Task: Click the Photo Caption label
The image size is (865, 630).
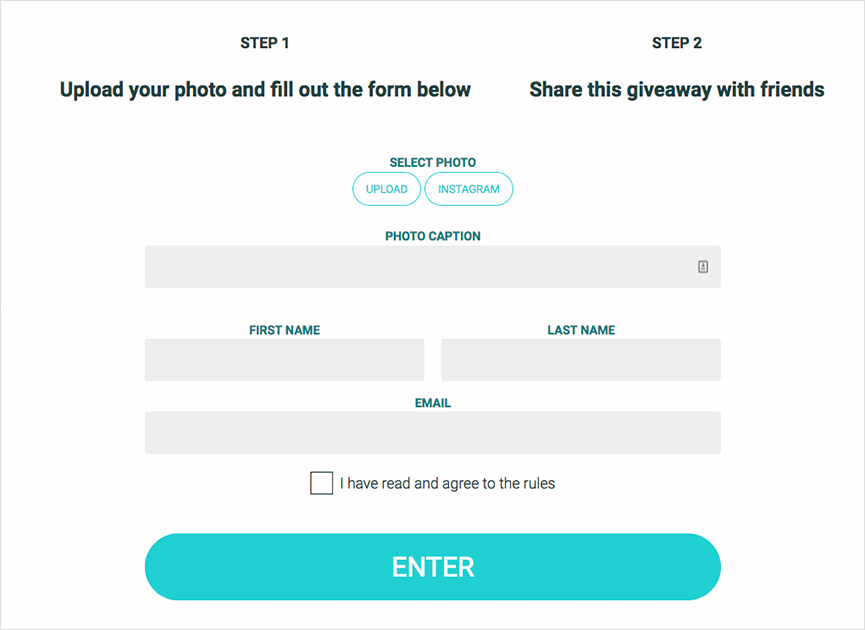Action: tap(432, 236)
